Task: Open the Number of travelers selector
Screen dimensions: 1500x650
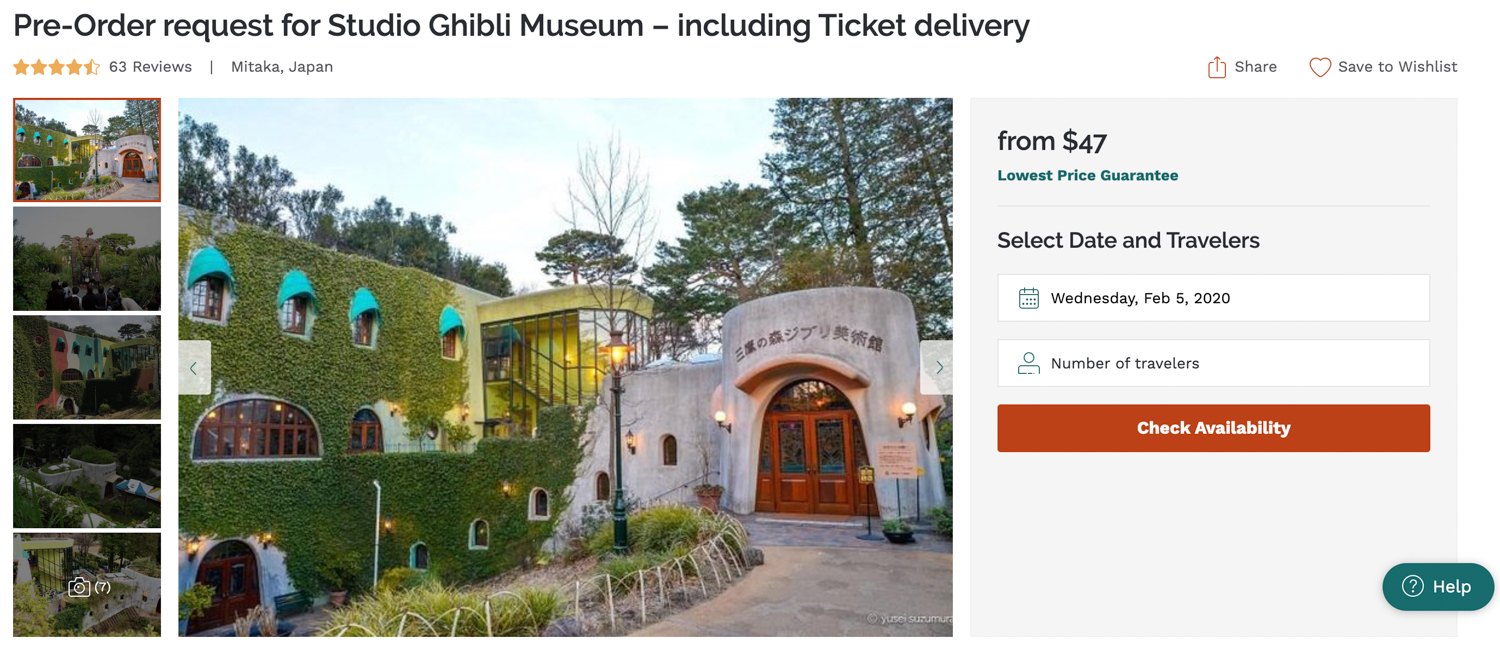Action: (x=1213, y=363)
